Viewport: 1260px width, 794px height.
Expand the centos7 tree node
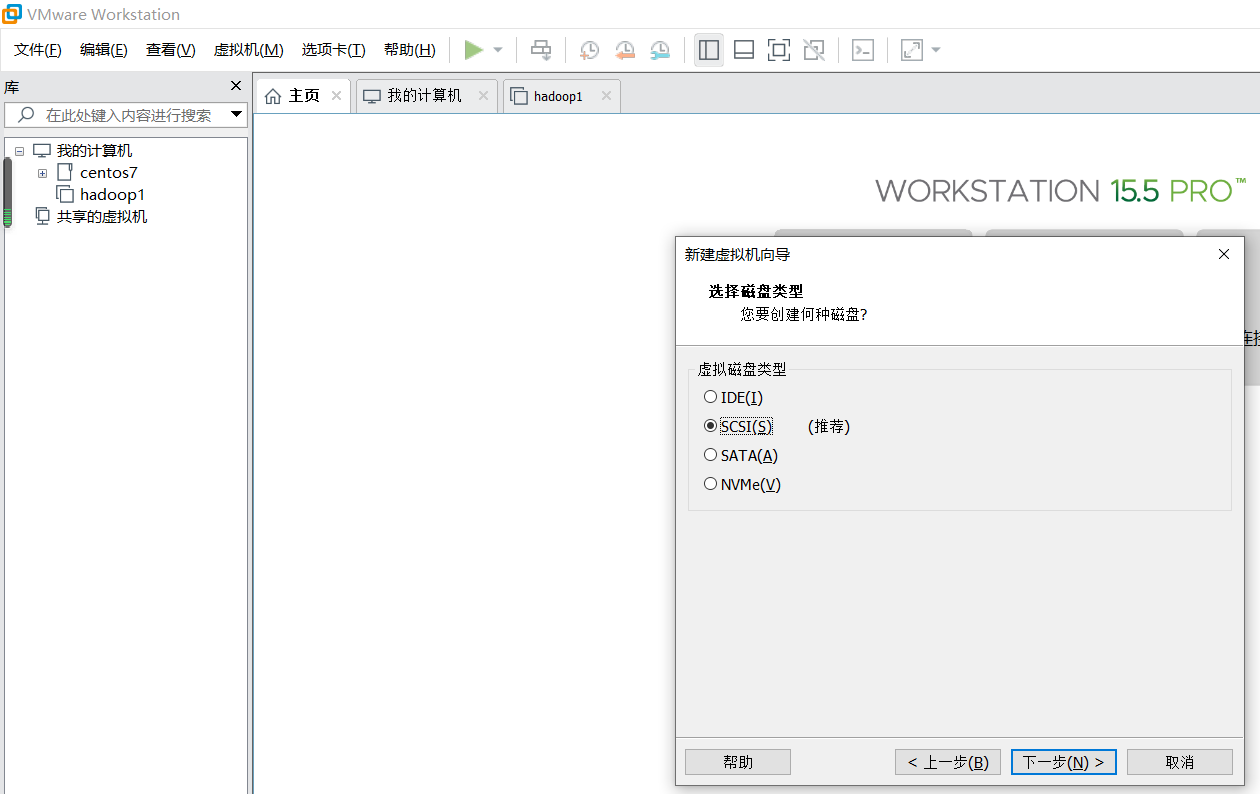(x=42, y=173)
